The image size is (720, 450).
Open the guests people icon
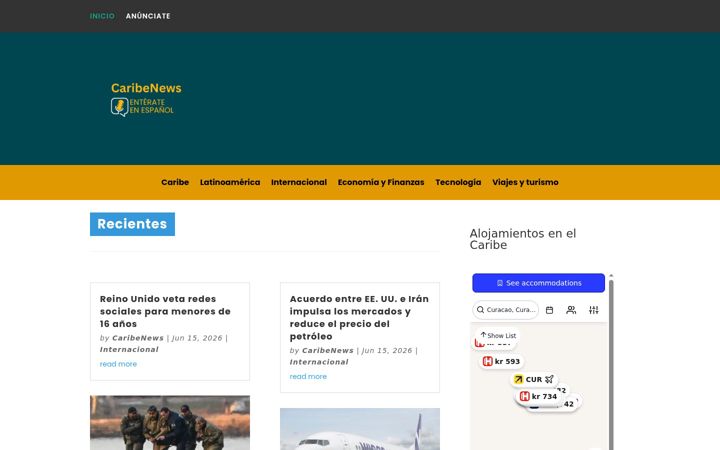tap(571, 310)
